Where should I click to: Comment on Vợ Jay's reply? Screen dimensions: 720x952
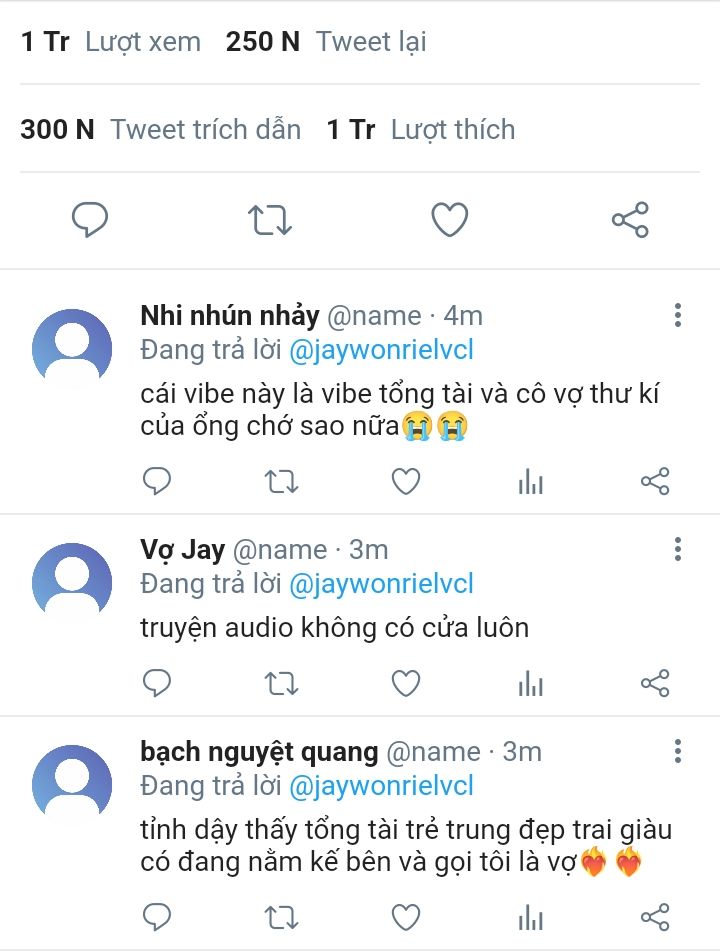click(x=157, y=683)
